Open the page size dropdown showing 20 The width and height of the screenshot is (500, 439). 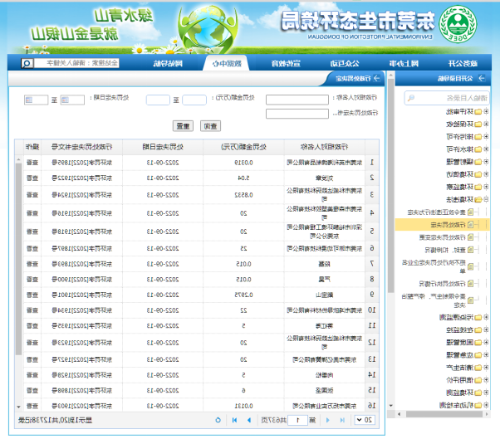point(364,420)
